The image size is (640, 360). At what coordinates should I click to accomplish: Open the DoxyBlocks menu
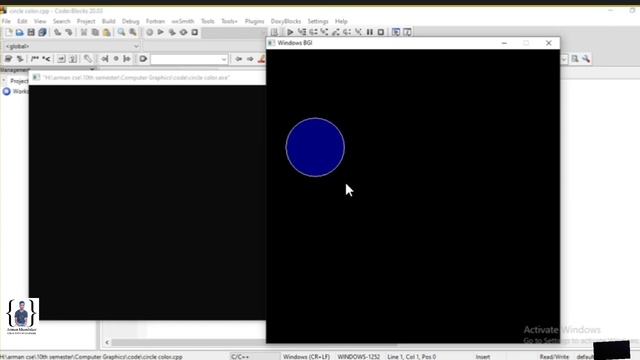(x=286, y=21)
